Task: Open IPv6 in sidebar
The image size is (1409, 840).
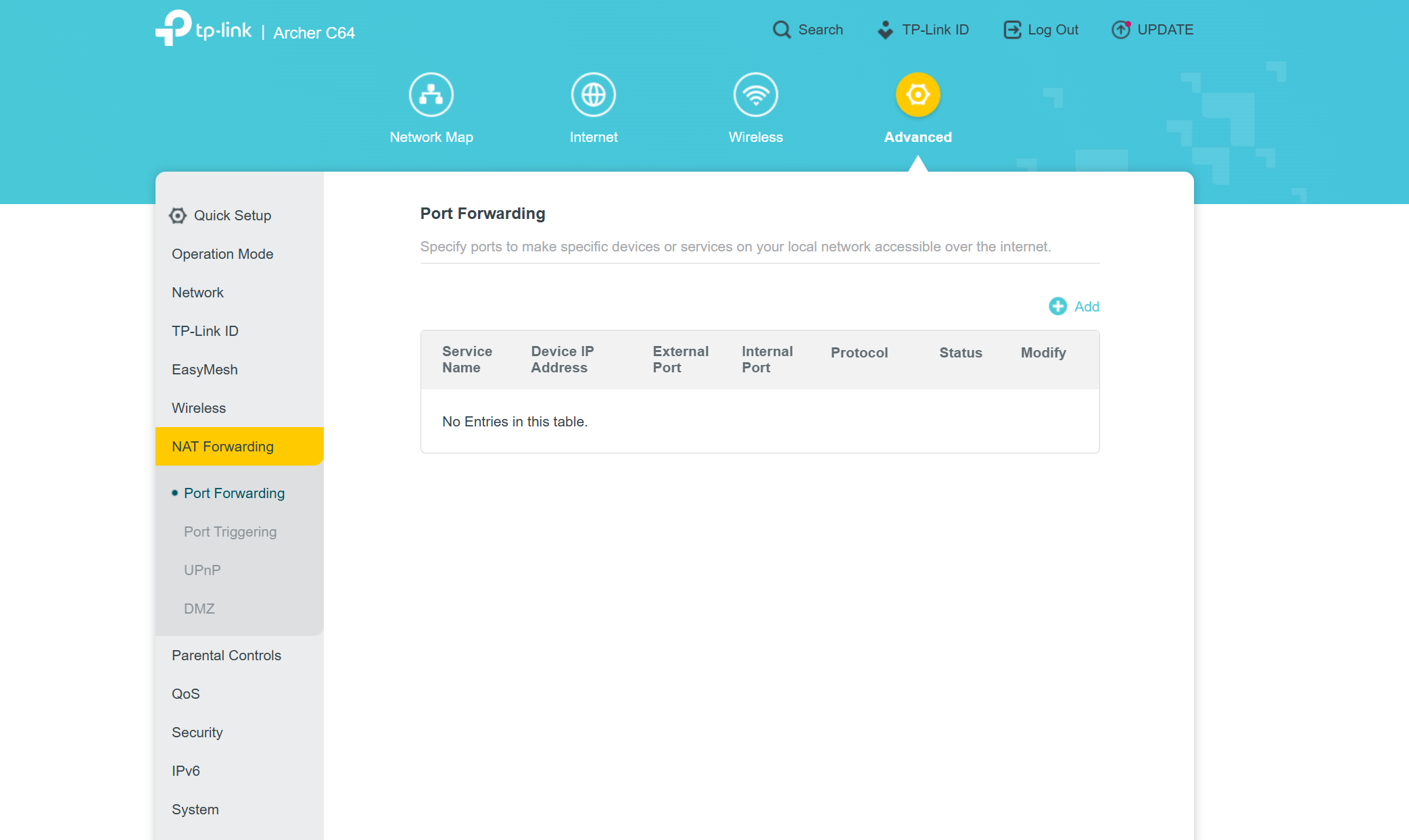Action: (186, 771)
